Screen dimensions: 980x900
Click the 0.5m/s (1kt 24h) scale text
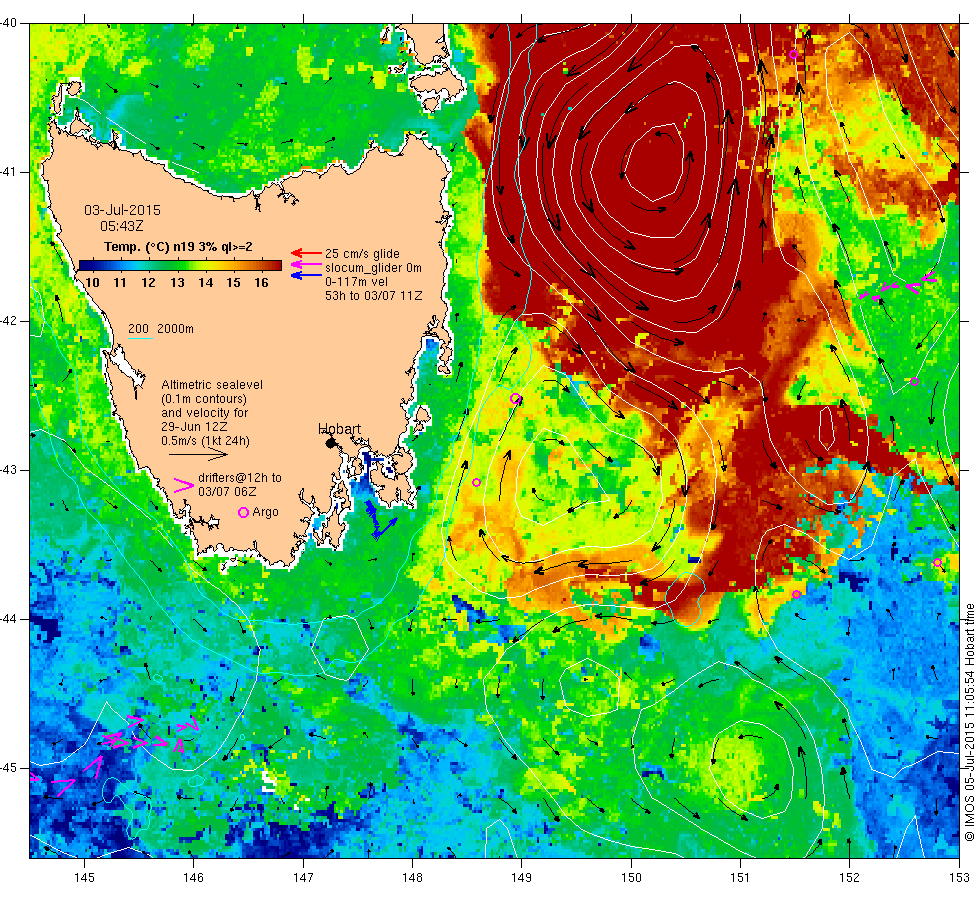coord(205,441)
